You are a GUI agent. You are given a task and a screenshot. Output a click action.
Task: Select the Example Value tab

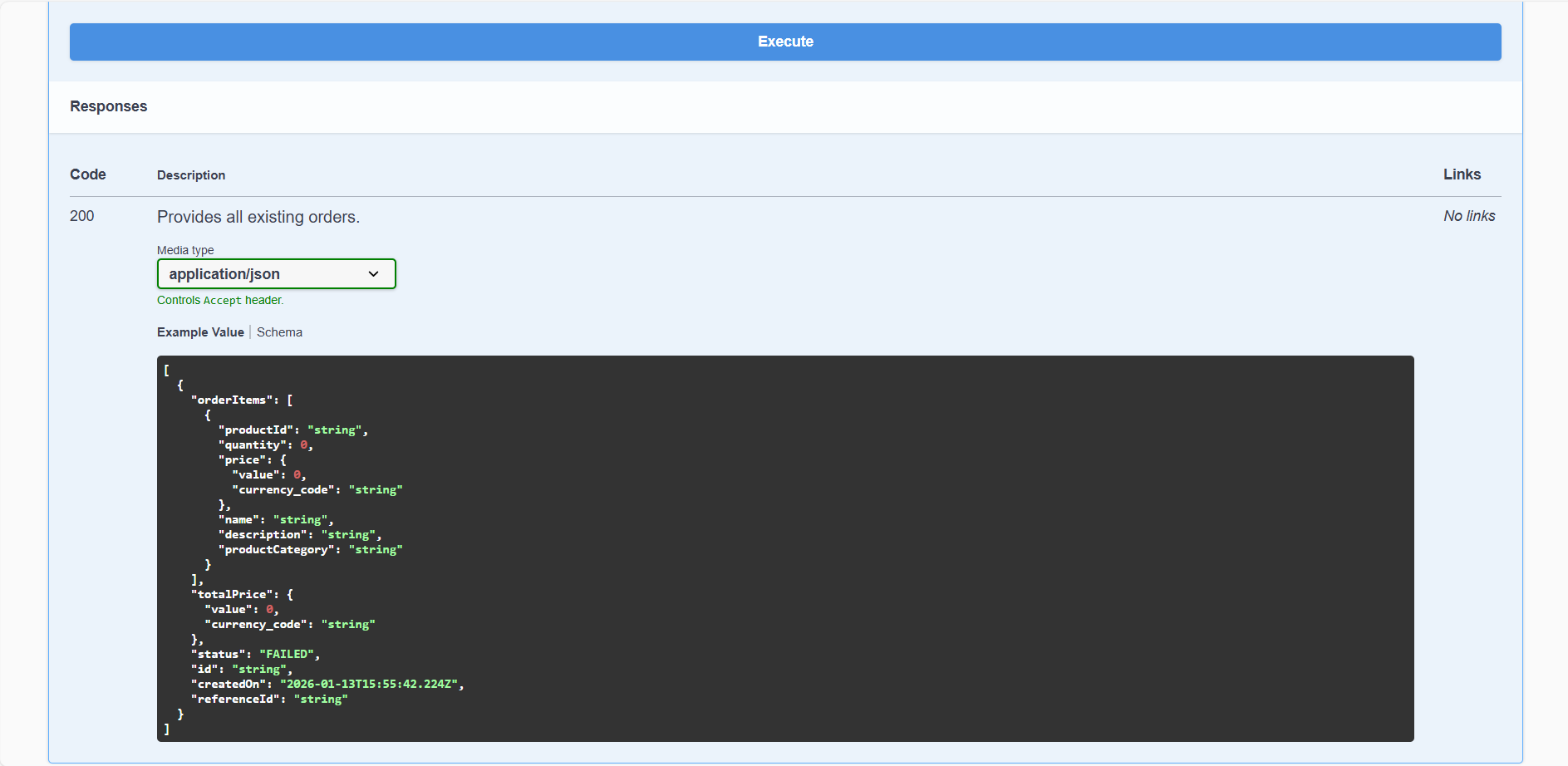200,331
